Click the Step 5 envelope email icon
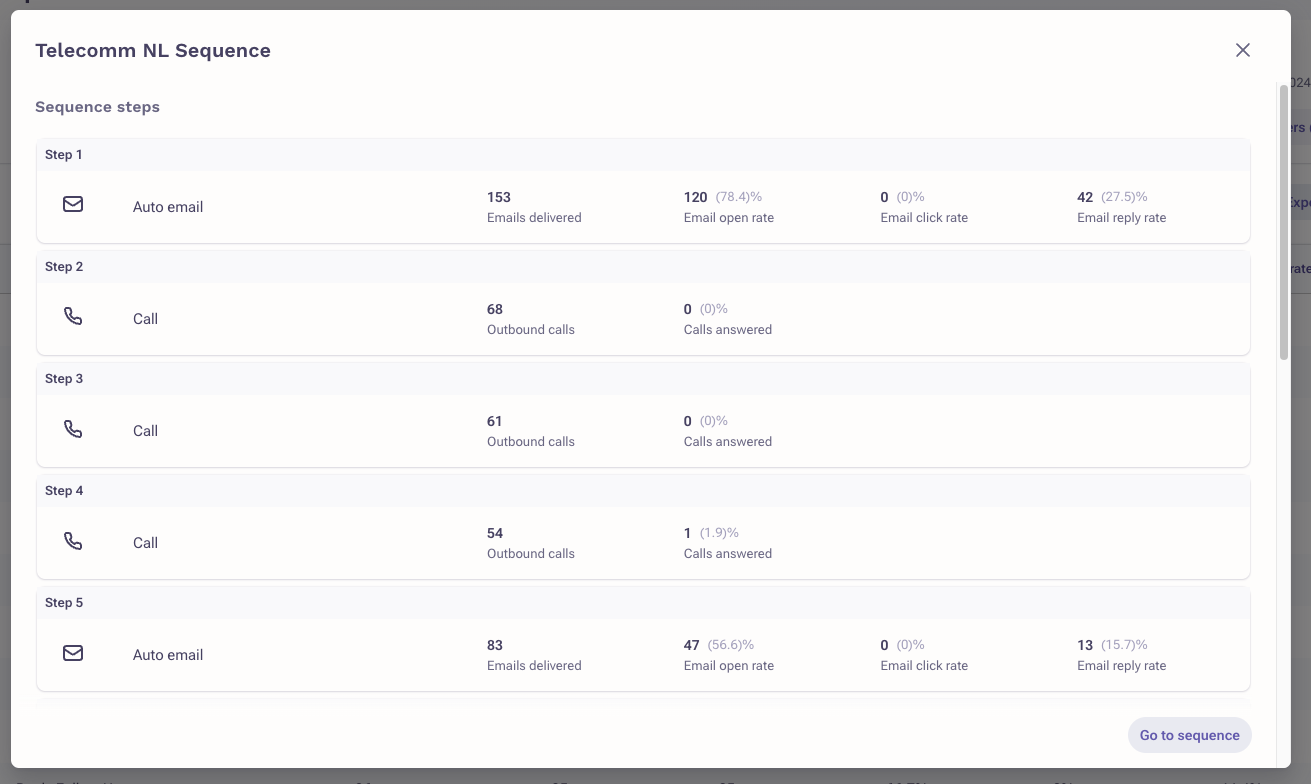The width and height of the screenshot is (1311, 784). pos(73,653)
